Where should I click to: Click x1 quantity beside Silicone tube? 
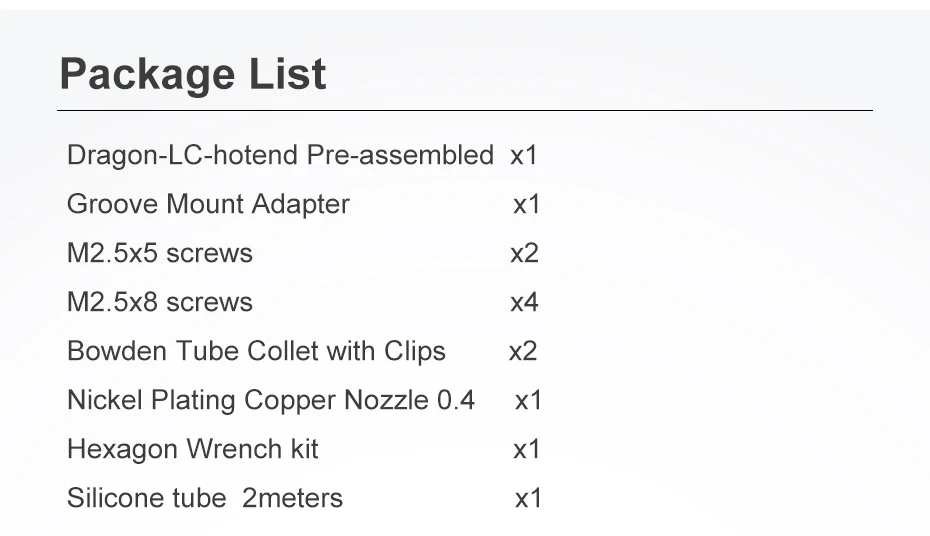pos(528,499)
